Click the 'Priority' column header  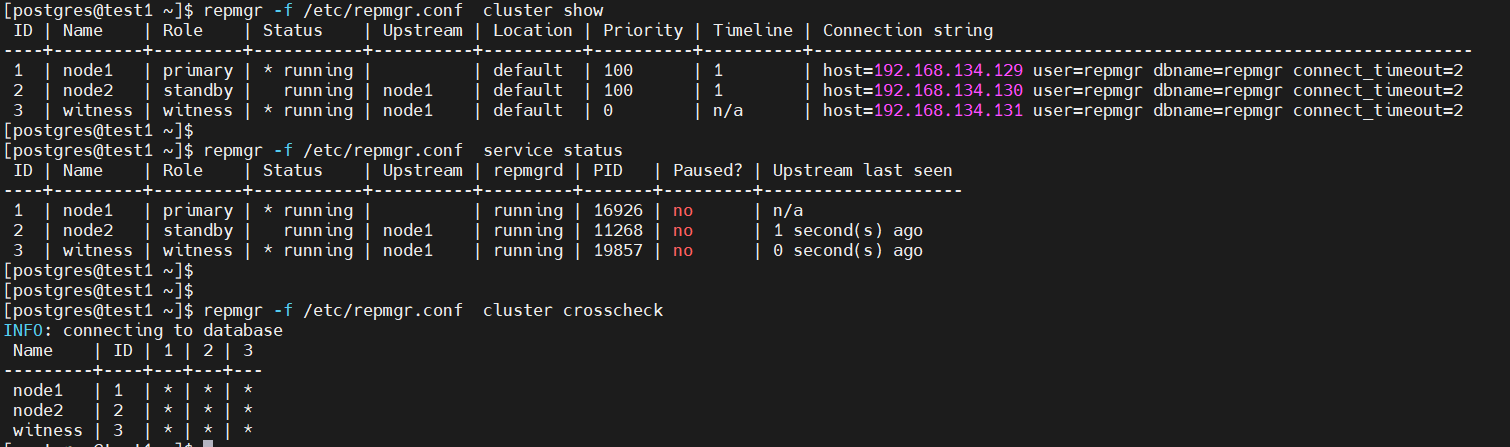tap(643, 31)
